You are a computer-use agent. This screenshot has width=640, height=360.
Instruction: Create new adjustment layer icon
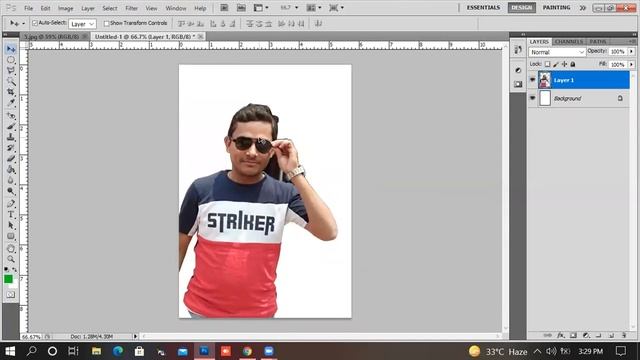[x=586, y=335]
